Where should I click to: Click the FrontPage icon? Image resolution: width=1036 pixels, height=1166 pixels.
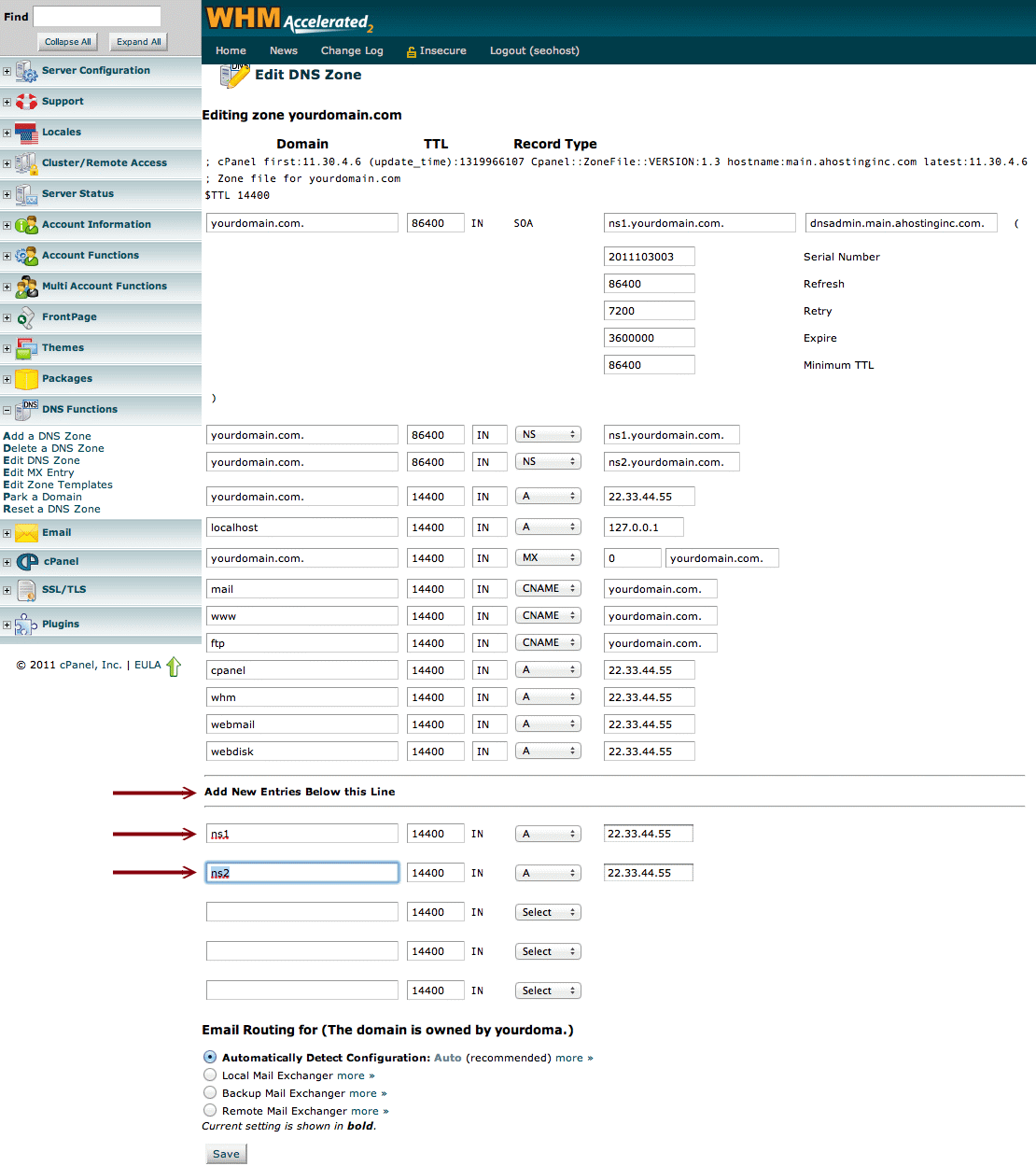26,317
